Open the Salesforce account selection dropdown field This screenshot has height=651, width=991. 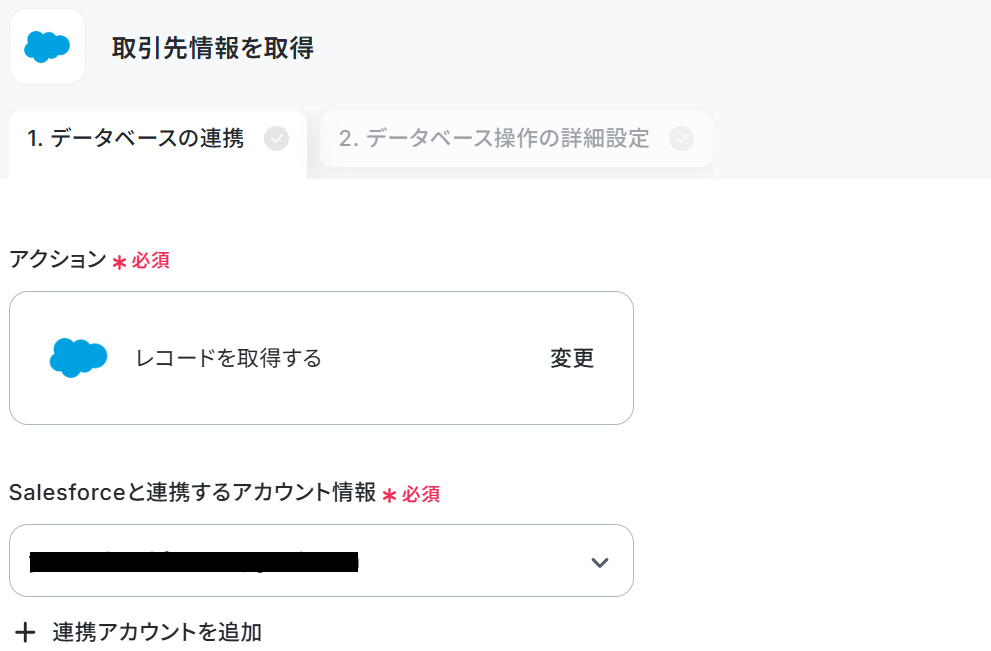click(x=321, y=561)
